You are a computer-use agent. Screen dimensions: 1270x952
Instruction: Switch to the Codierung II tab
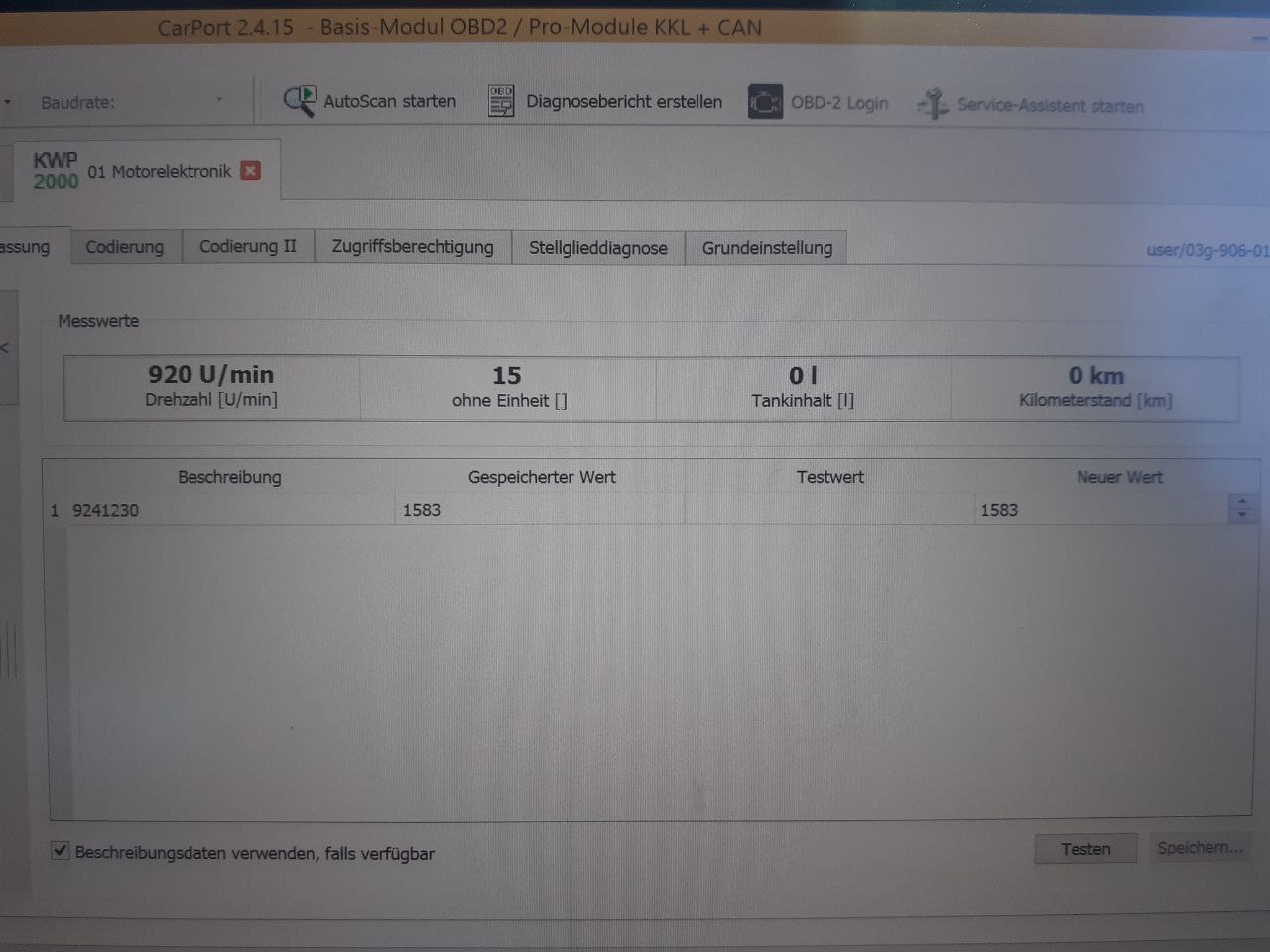click(x=248, y=247)
